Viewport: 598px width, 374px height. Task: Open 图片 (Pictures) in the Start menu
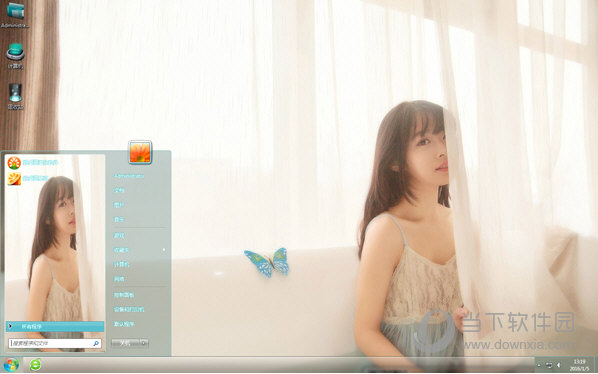[x=119, y=205]
